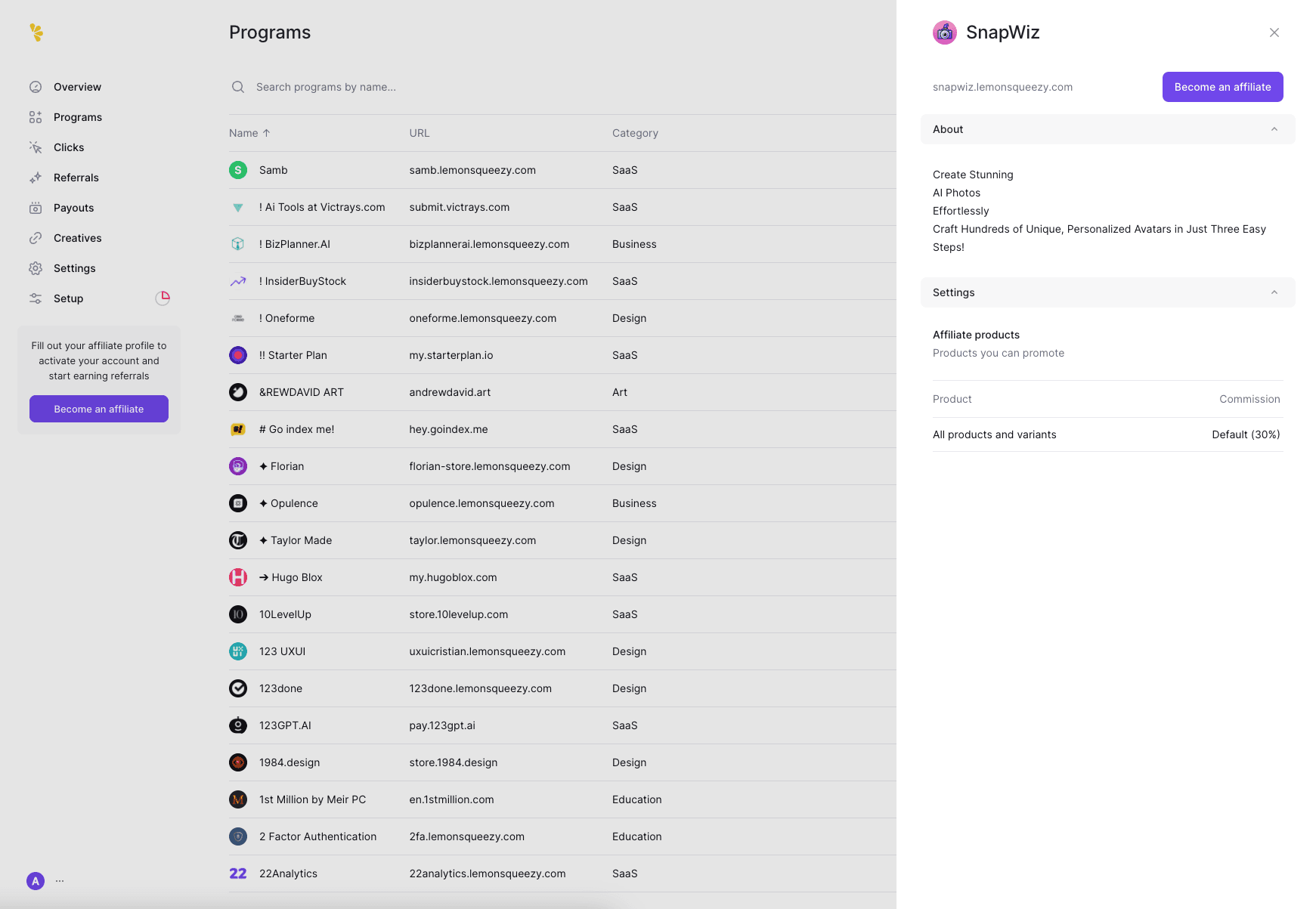The height and width of the screenshot is (909, 1316).
Task: Open the Creatives sidebar item
Action: click(x=77, y=238)
